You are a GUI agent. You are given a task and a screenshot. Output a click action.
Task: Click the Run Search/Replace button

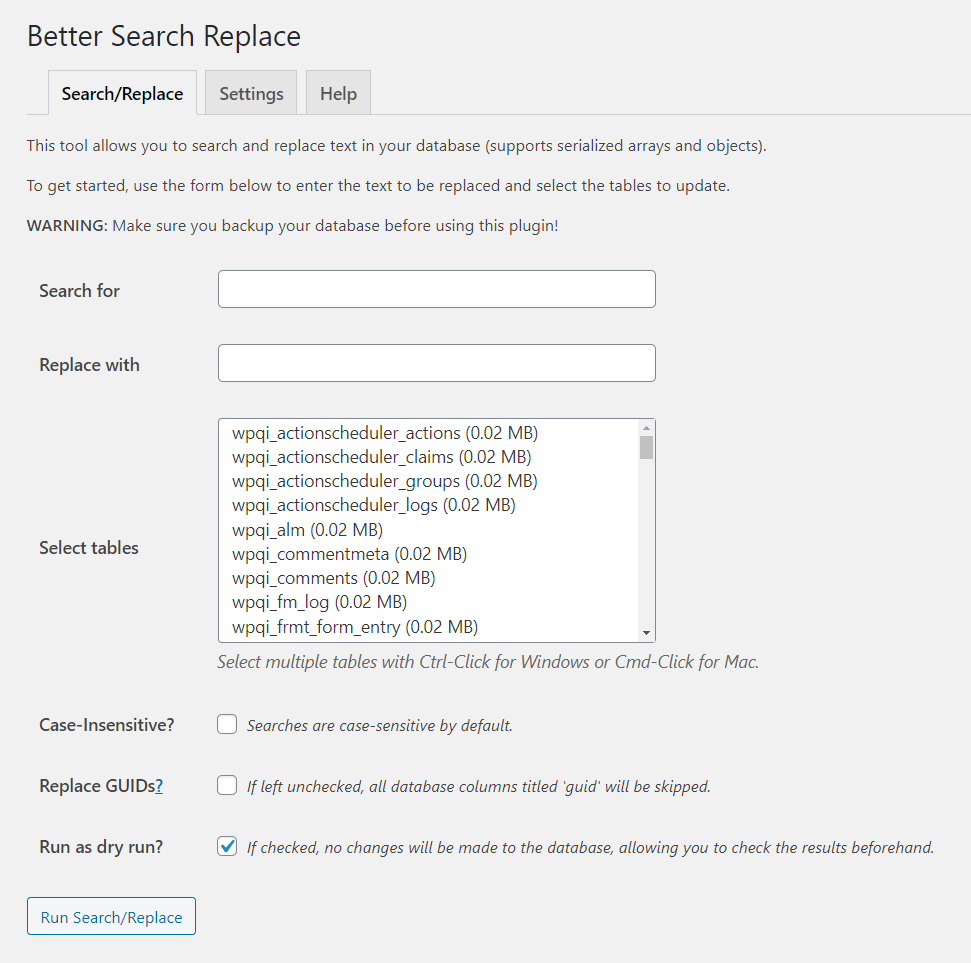(x=111, y=917)
